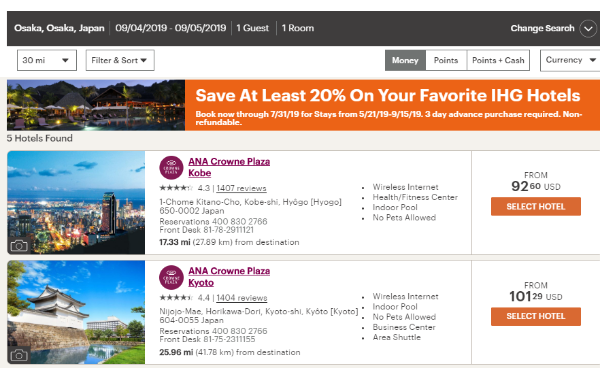Switch price display to Points
The image size is (600, 368).
446,60
